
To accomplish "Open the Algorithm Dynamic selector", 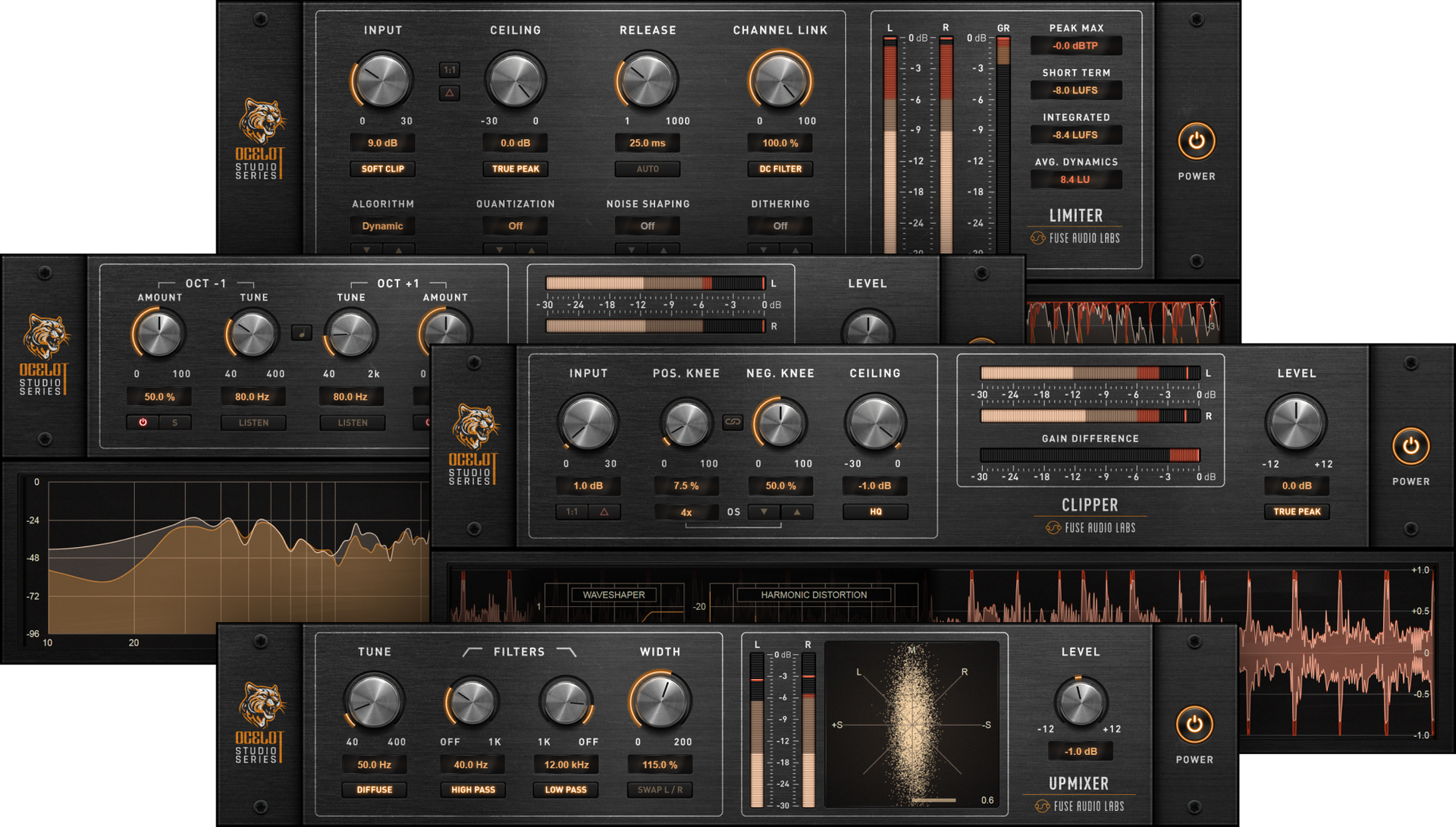I will [x=382, y=226].
